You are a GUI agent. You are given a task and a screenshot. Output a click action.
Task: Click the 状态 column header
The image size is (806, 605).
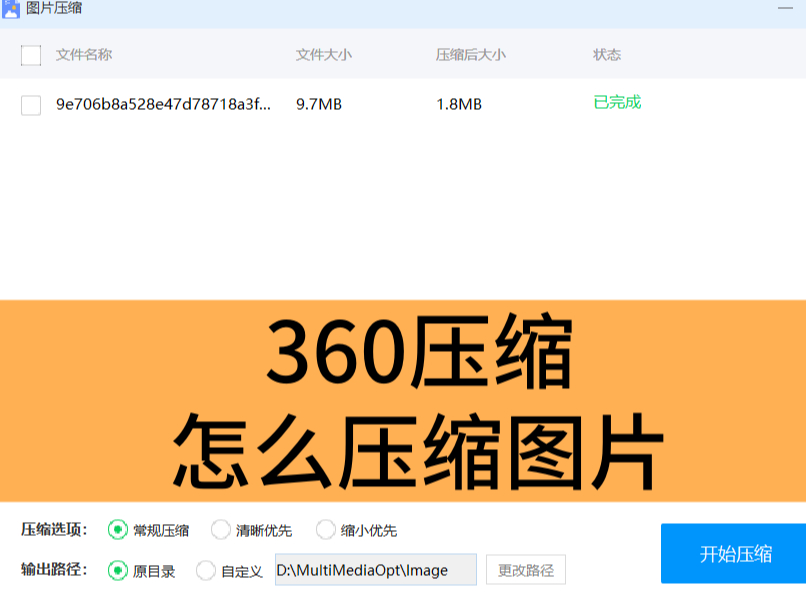tap(607, 55)
